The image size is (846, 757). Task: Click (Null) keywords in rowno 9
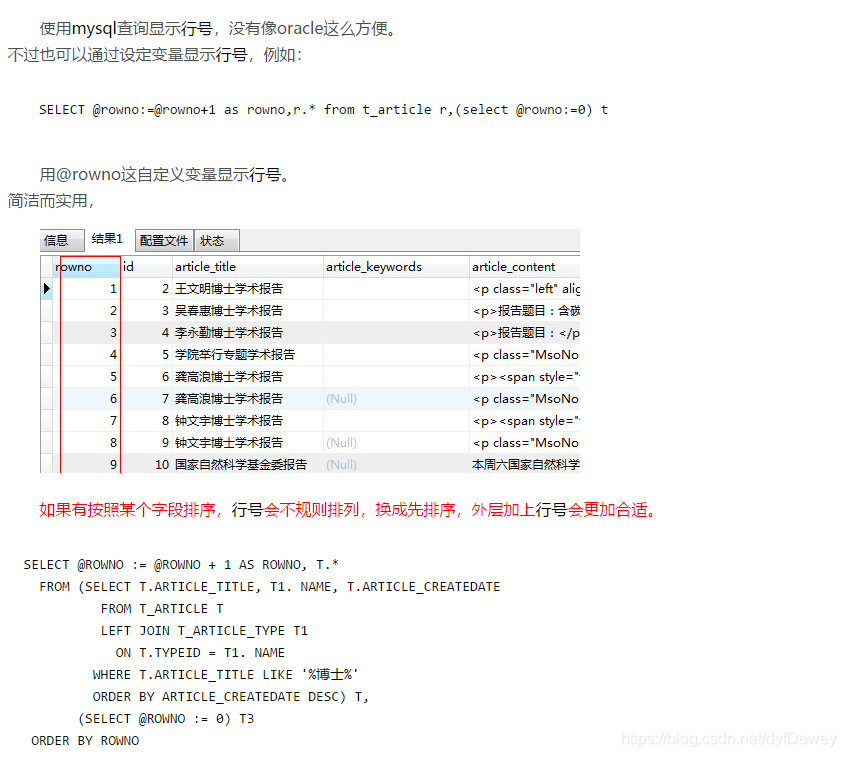396,465
